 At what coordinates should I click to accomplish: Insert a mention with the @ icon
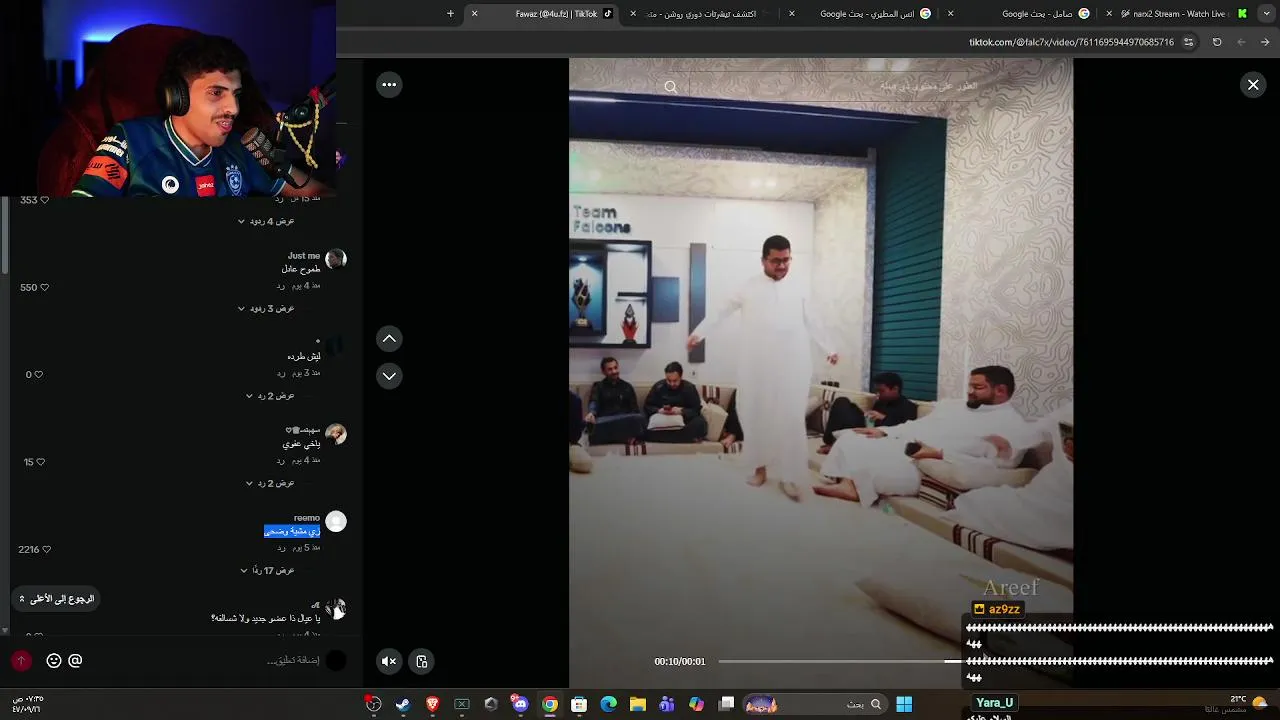[x=75, y=661]
